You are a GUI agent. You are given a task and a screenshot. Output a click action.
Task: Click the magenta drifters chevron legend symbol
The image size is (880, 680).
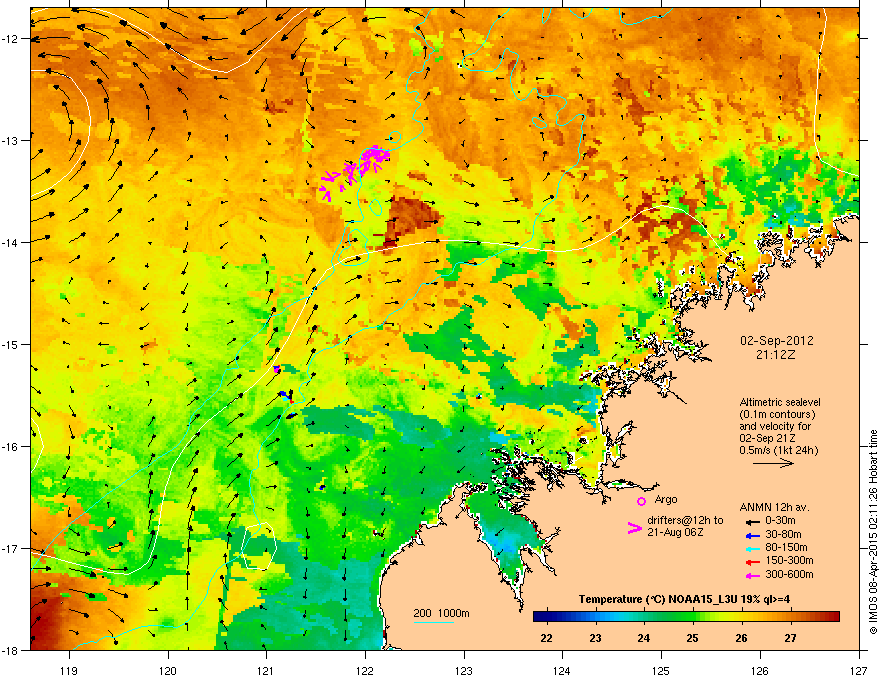coord(634,527)
